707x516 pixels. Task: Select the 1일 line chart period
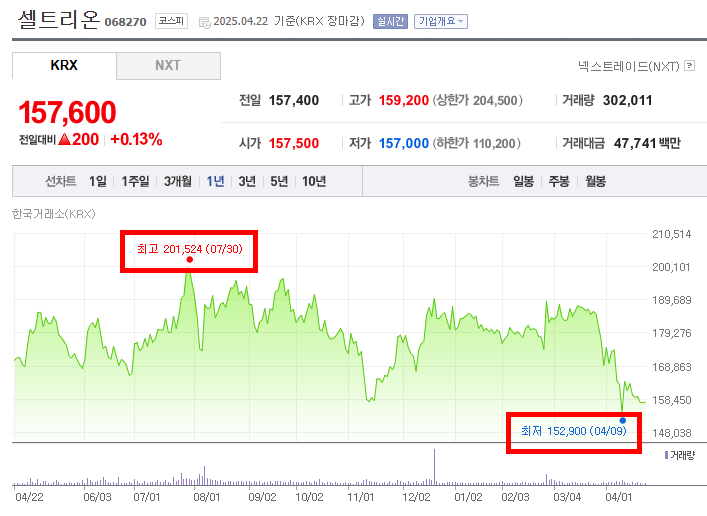coord(98,181)
